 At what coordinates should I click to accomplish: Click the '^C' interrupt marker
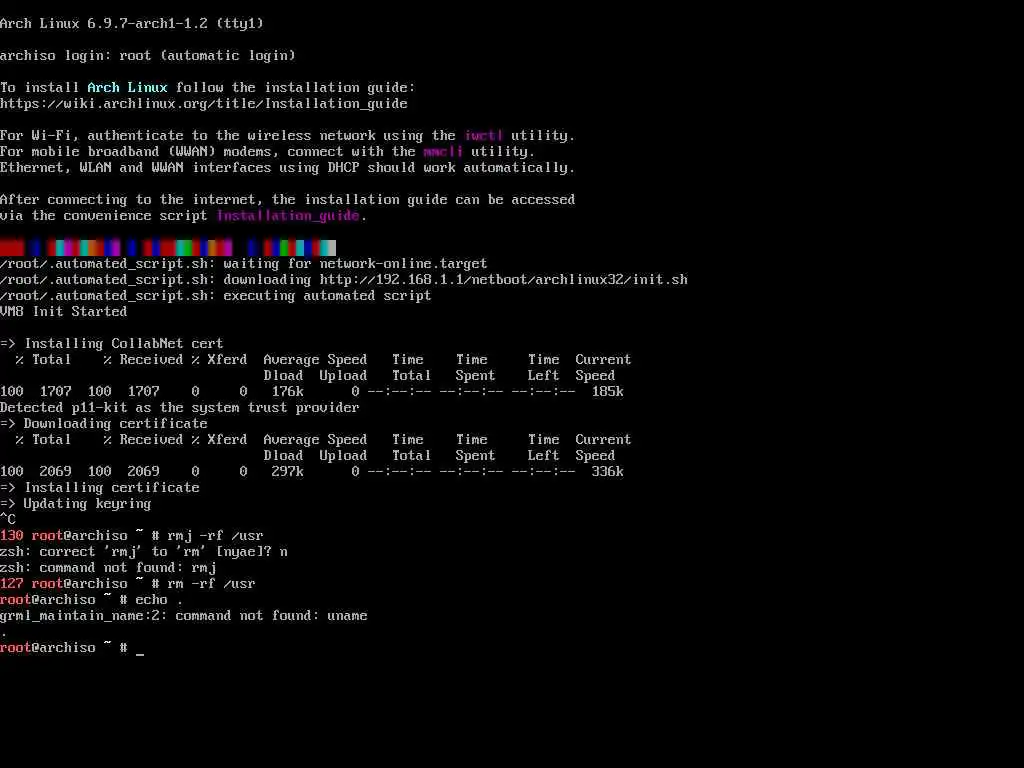[8, 520]
